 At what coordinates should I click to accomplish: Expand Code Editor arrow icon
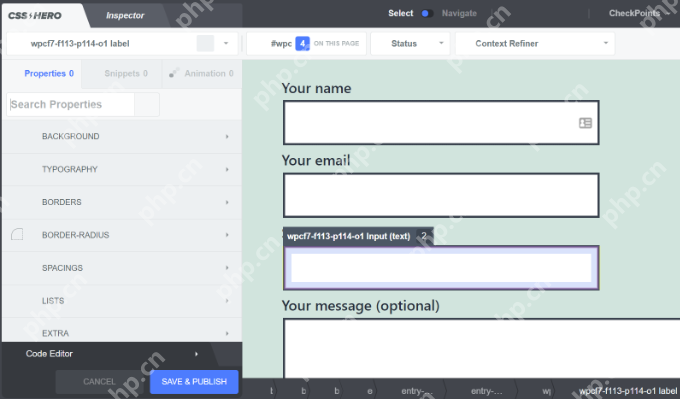pos(196,354)
